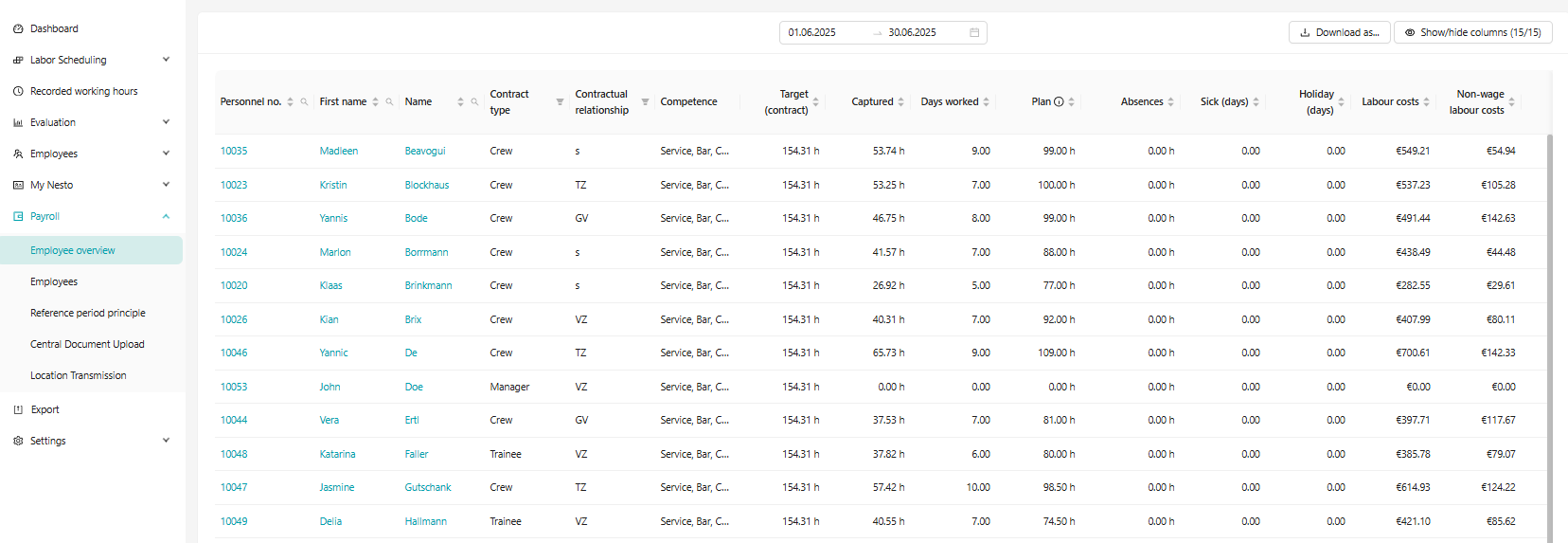1568x543 pixels.
Task: Search the Personnel no. column
Action: coord(304,102)
